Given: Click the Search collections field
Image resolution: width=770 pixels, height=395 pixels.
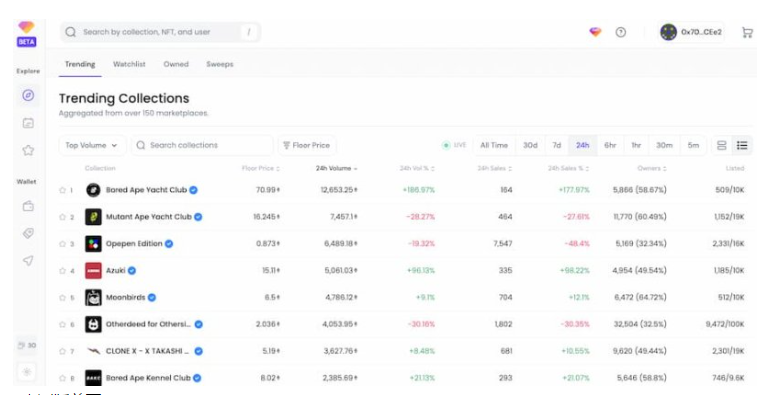Looking at the screenshot, I should 202,145.
